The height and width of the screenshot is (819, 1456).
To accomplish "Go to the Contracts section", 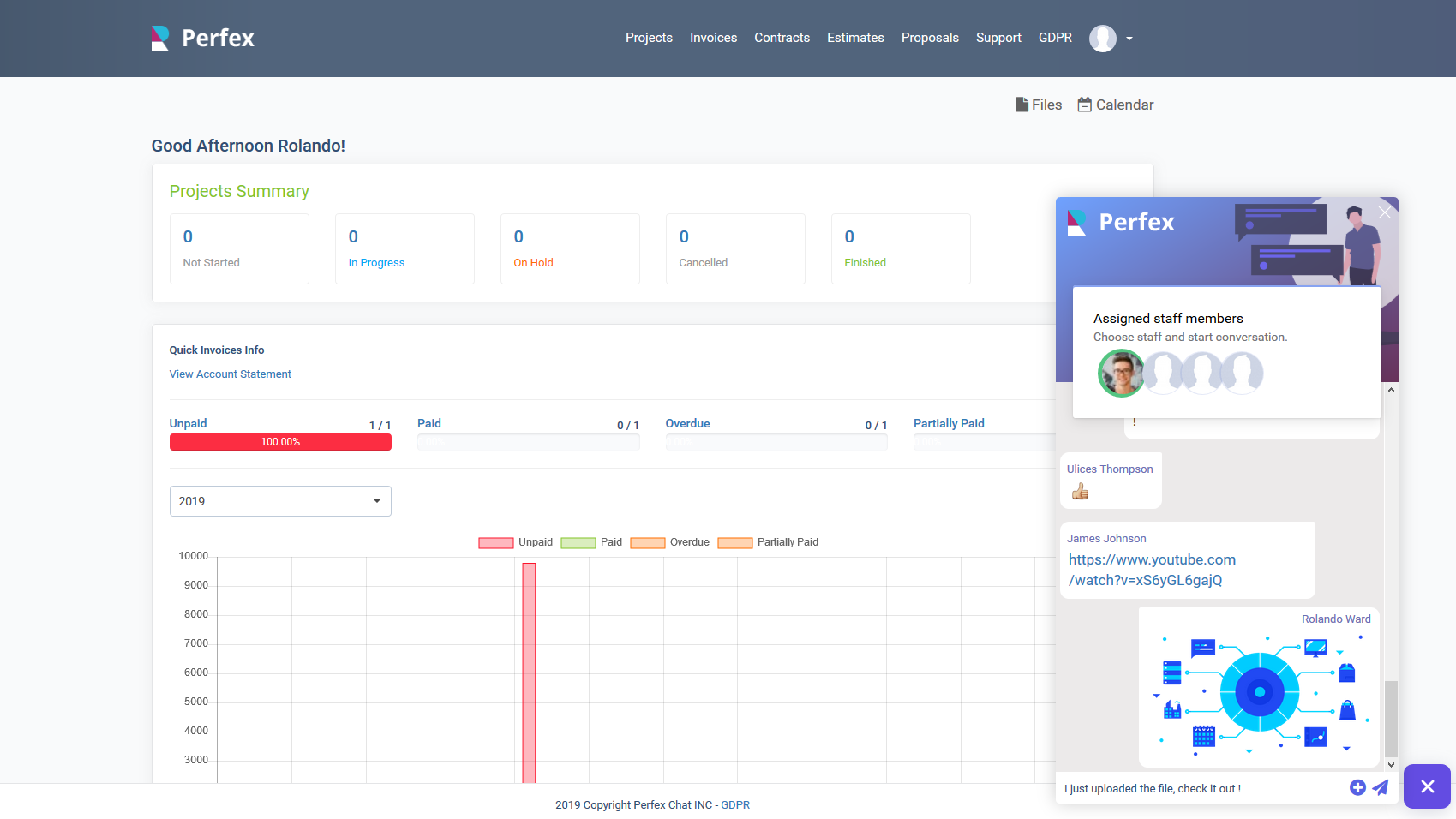I will (x=782, y=38).
